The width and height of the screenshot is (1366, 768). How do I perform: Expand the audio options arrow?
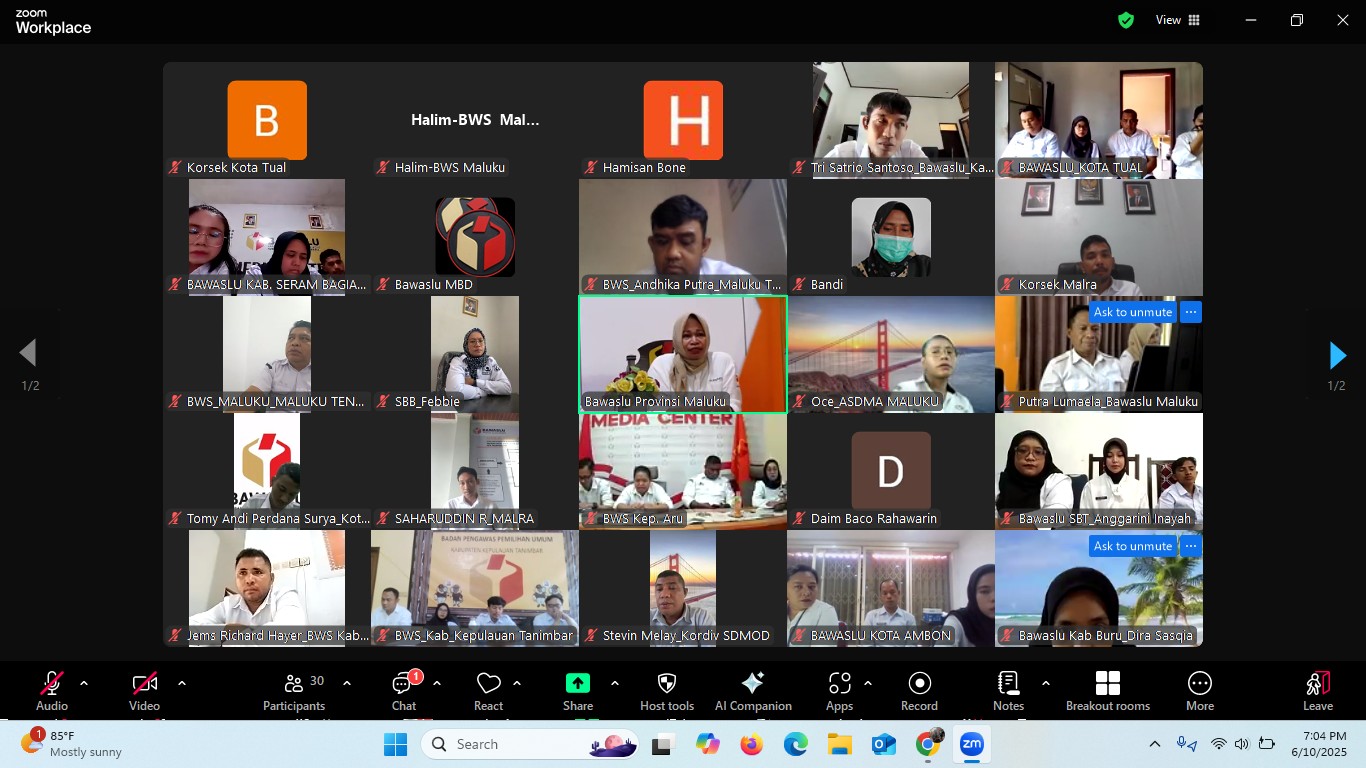tap(84, 683)
